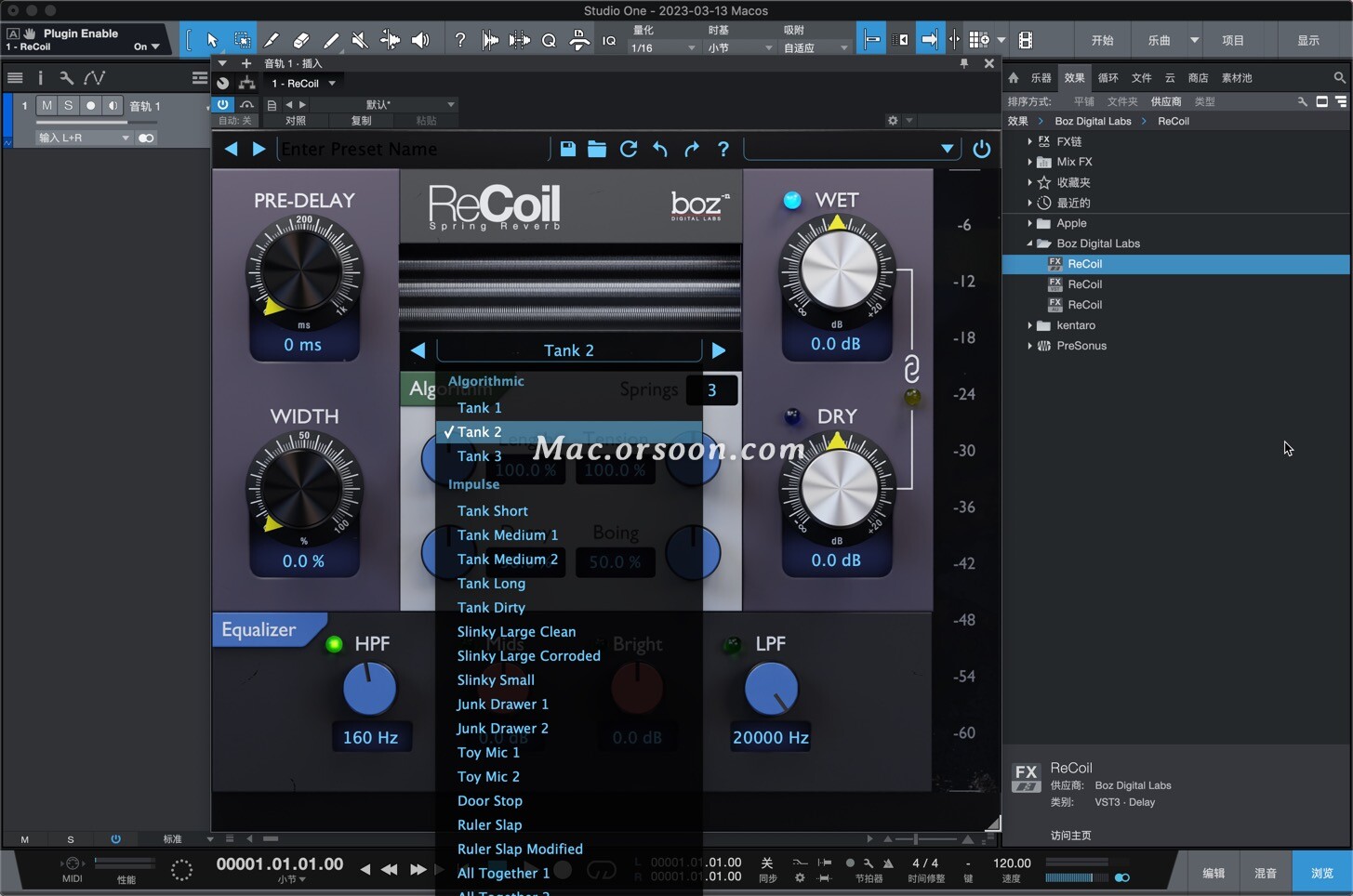Select the Zoom tool in the toolbar
This screenshot has height=896, width=1353.
(549, 40)
